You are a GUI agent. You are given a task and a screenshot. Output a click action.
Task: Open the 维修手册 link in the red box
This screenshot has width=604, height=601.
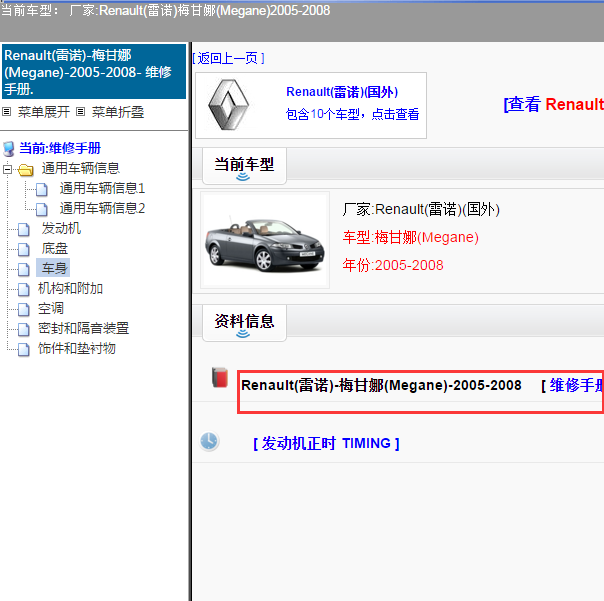575,385
